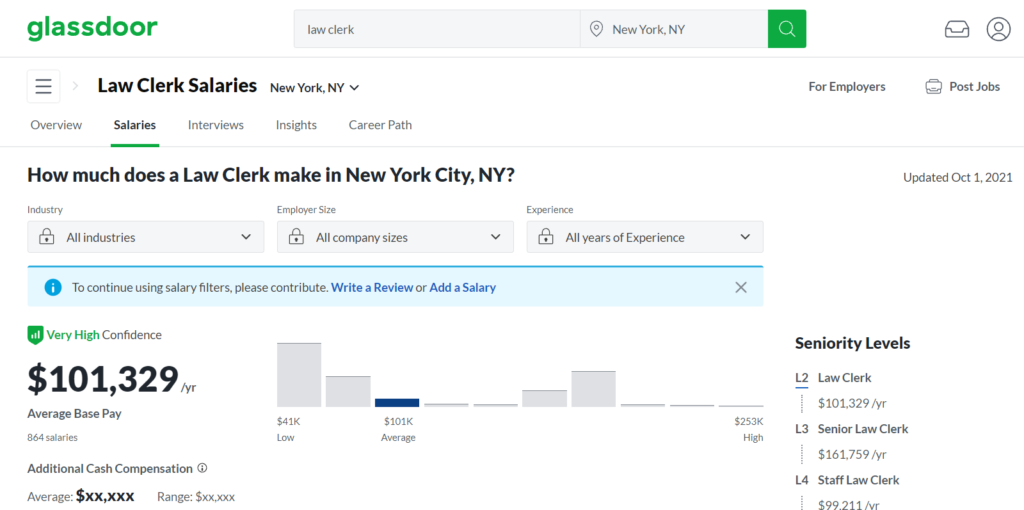This screenshot has height=510, width=1024.
Task: Click the Additional Cash Compensation info icon
Action: (202, 468)
